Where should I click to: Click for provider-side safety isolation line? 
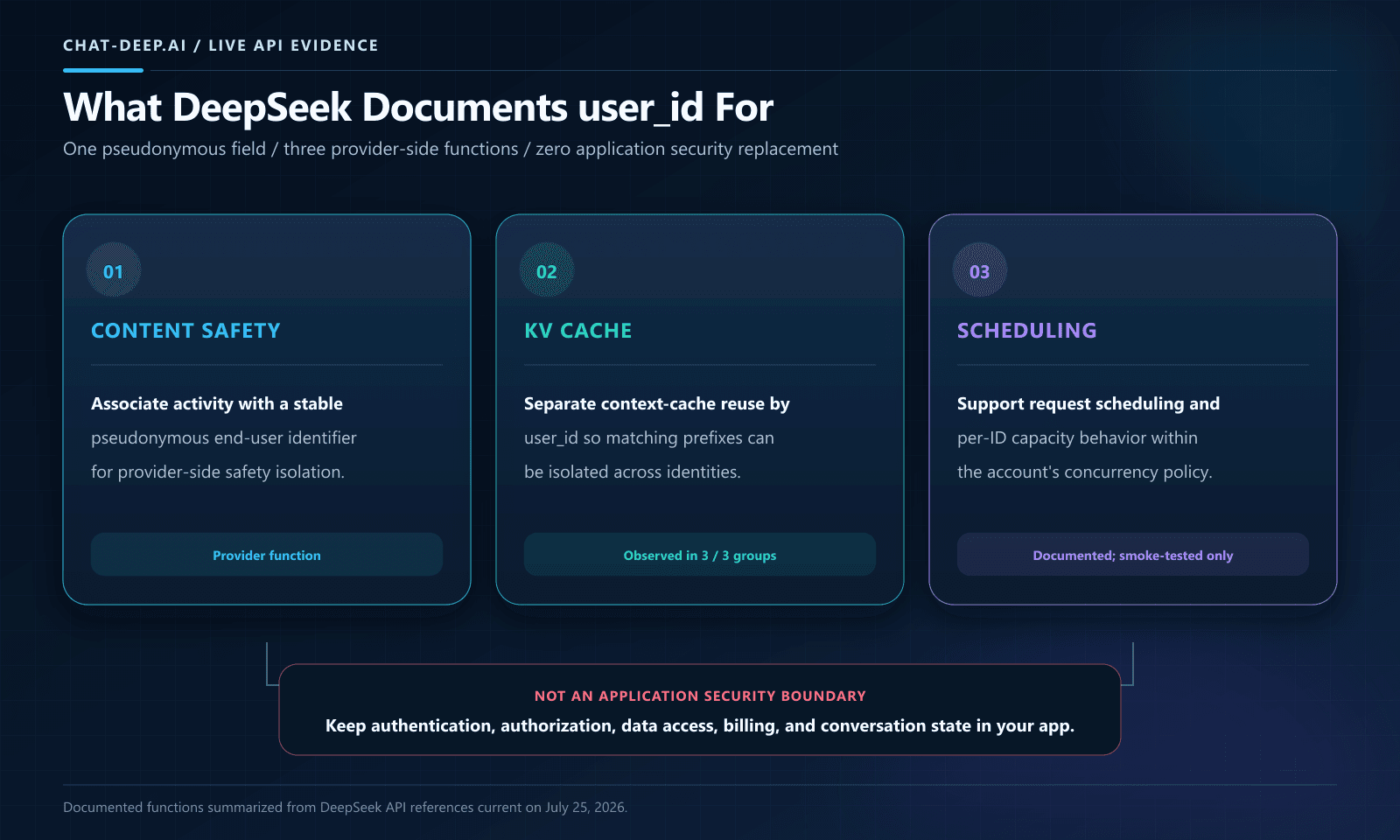[218, 472]
